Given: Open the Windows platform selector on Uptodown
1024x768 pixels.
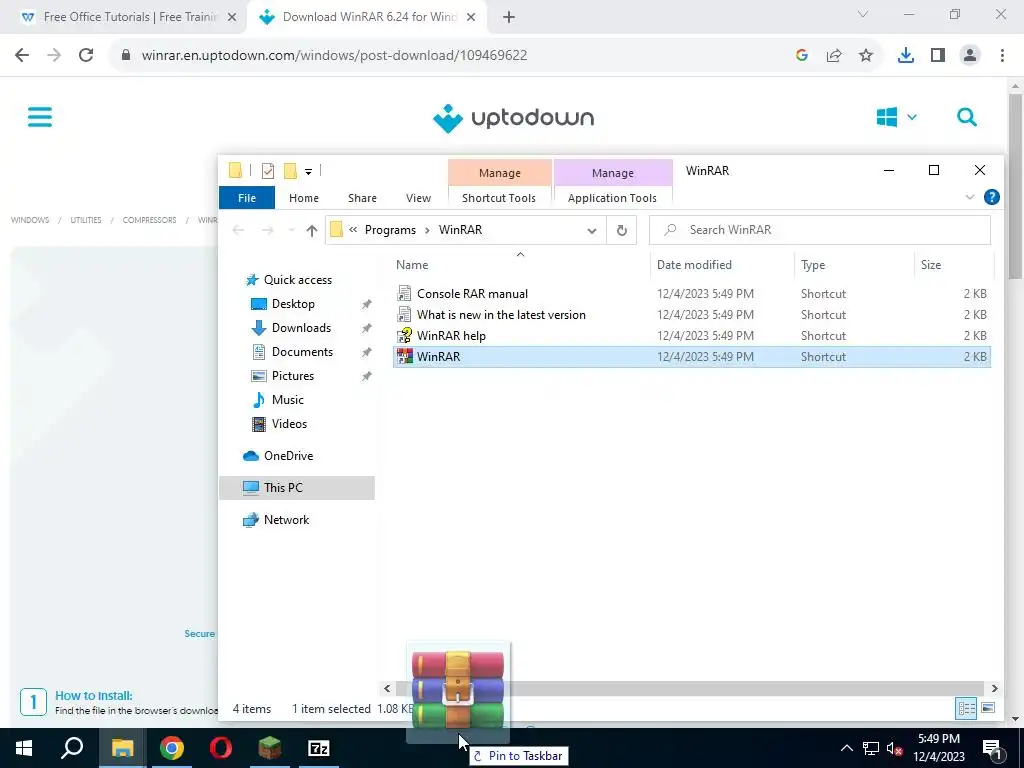Looking at the screenshot, I should 896,118.
